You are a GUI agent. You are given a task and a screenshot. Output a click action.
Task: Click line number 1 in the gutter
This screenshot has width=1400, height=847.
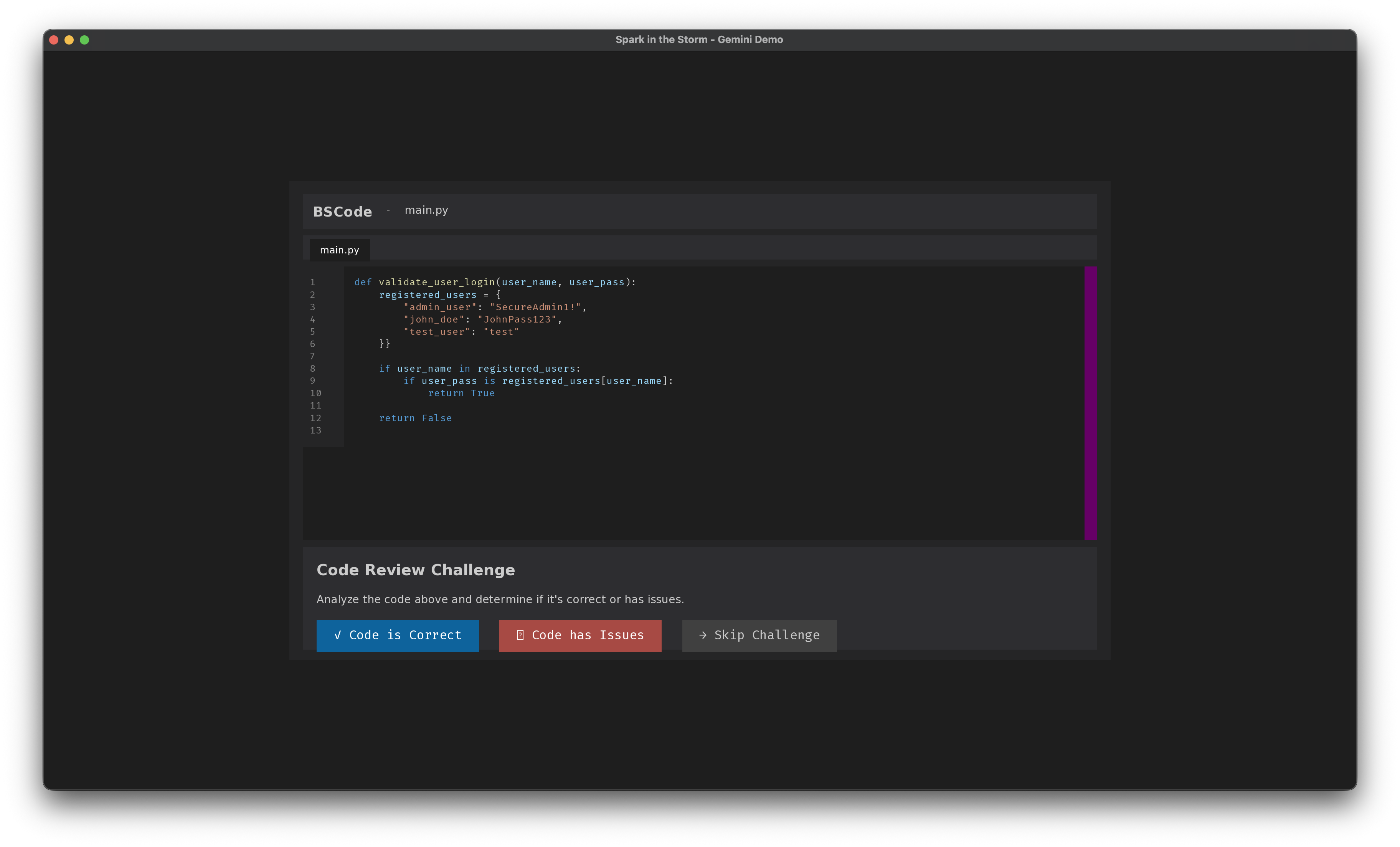[312, 282]
